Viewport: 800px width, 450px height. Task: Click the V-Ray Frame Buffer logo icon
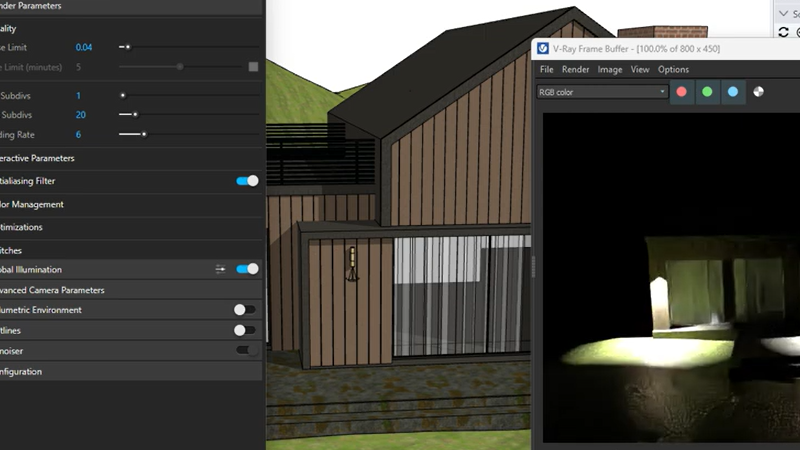pos(543,48)
